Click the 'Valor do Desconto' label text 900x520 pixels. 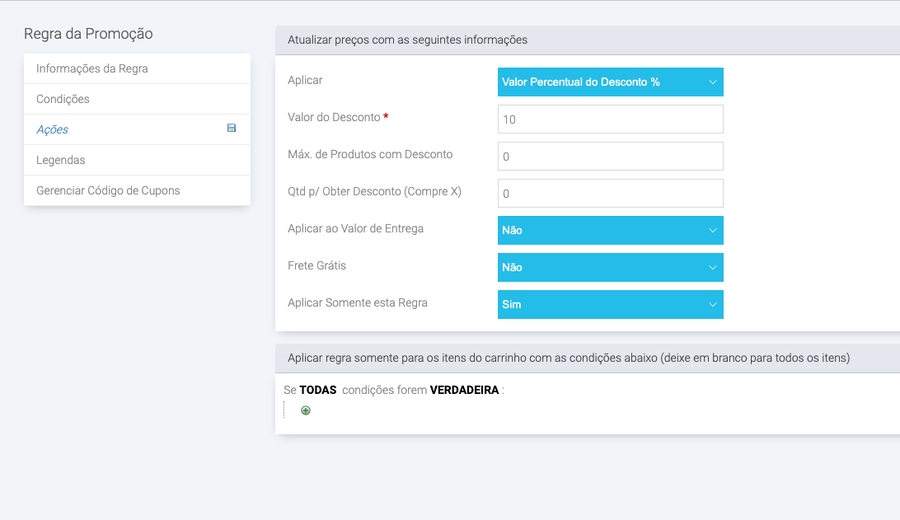coord(334,118)
